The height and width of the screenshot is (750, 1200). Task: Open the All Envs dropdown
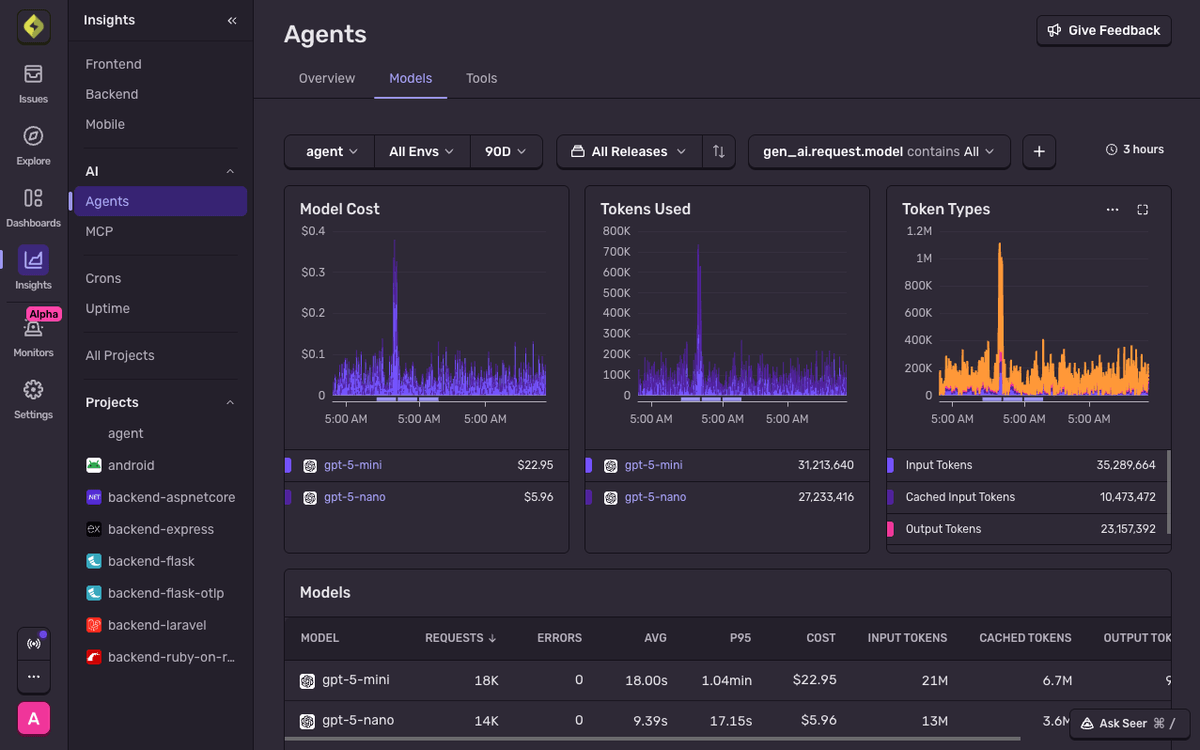click(x=421, y=151)
